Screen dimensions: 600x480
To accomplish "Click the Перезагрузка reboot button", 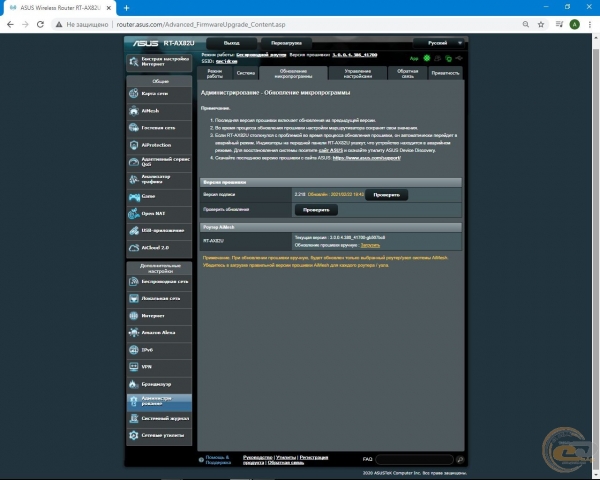I will click(286, 43).
